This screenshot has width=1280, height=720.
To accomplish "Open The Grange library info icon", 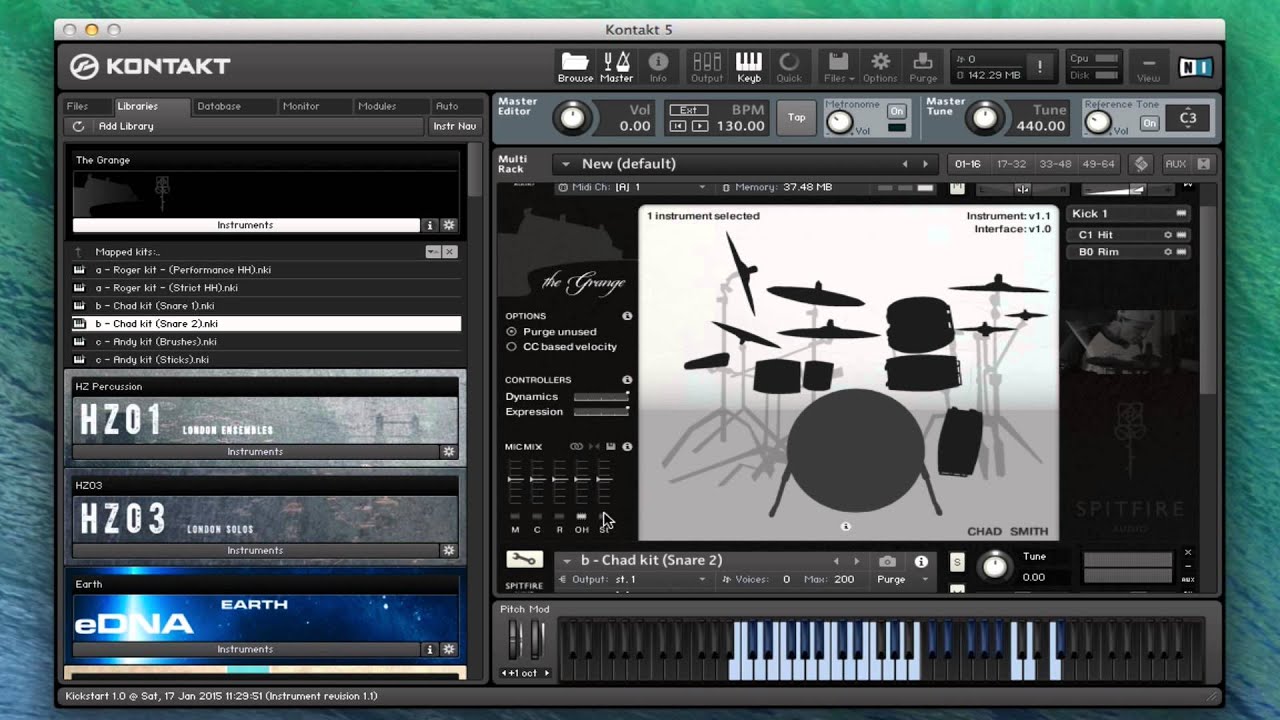I will pos(430,226).
